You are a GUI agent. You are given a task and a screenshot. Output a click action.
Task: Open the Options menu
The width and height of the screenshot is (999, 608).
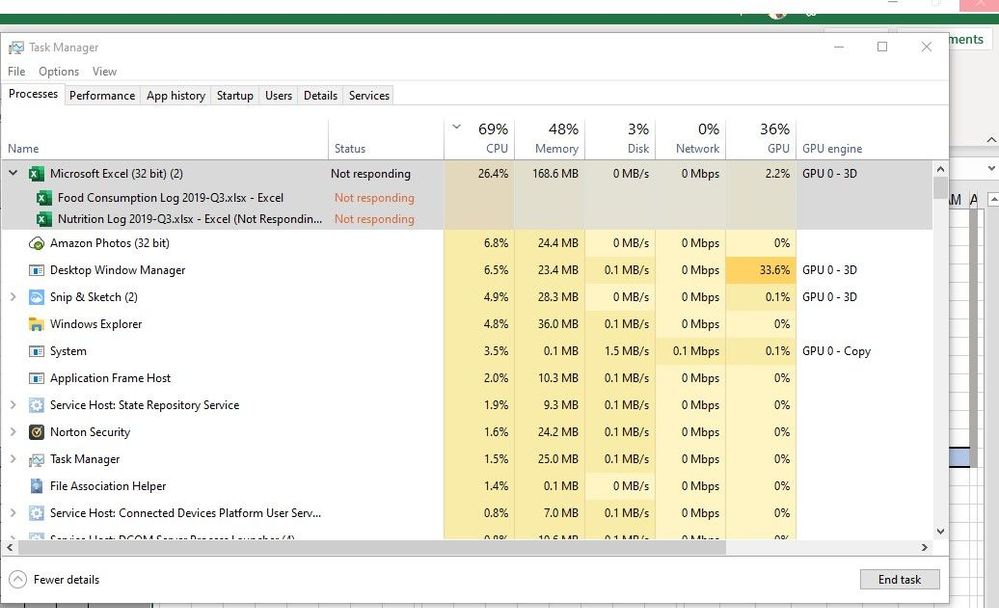pyautogui.click(x=58, y=71)
